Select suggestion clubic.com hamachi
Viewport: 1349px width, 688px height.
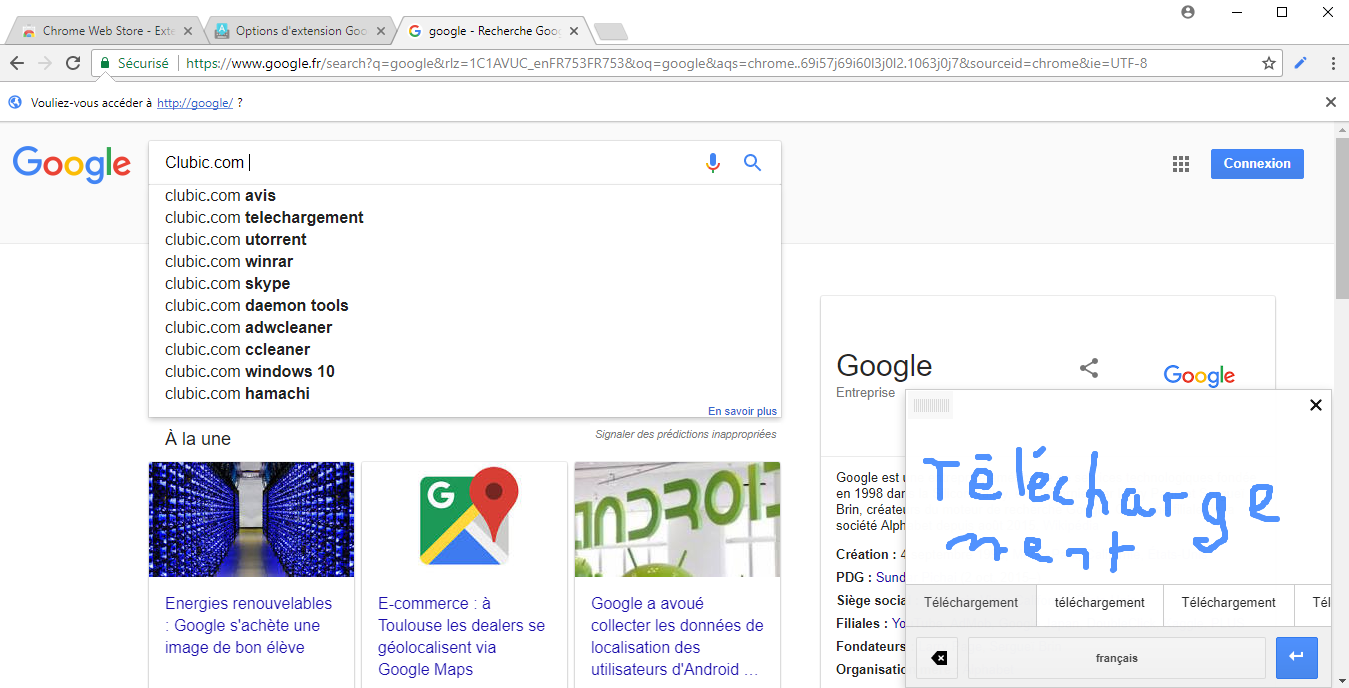click(465, 394)
